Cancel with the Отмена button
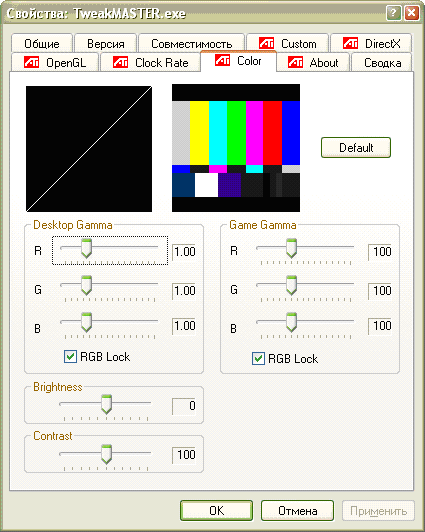The image size is (425, 532). [297, 510]
